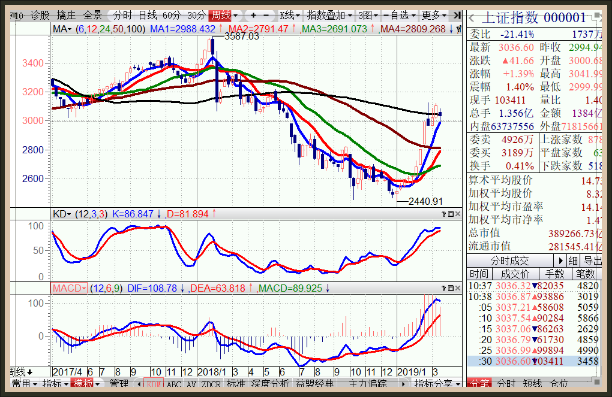Viewport: 612px width, 397px height.
Task: Click back arrow beside 上证指数 title
Action: coord(472,18)
